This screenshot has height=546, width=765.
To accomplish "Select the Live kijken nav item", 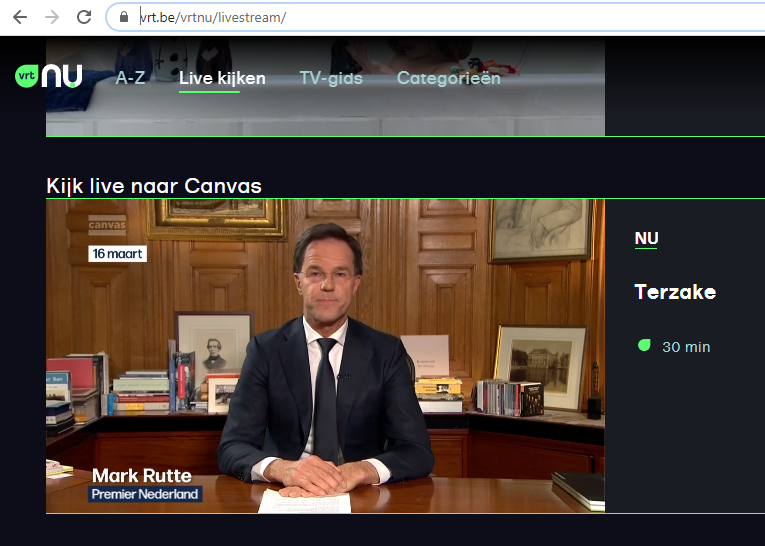I will tap(222, 78).
